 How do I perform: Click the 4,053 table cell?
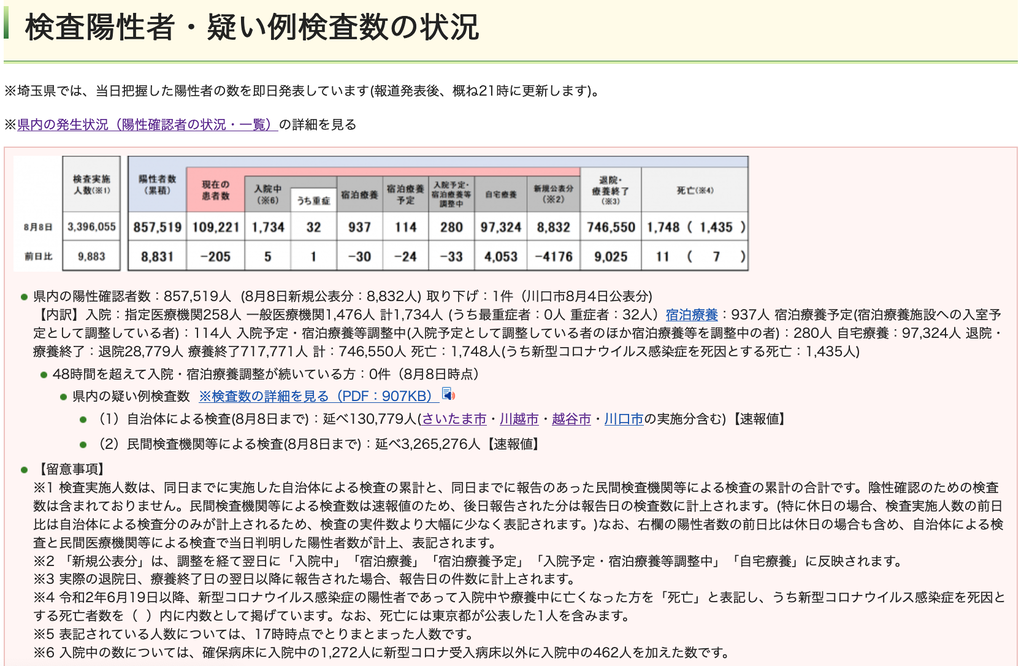(x=501, y=257)
